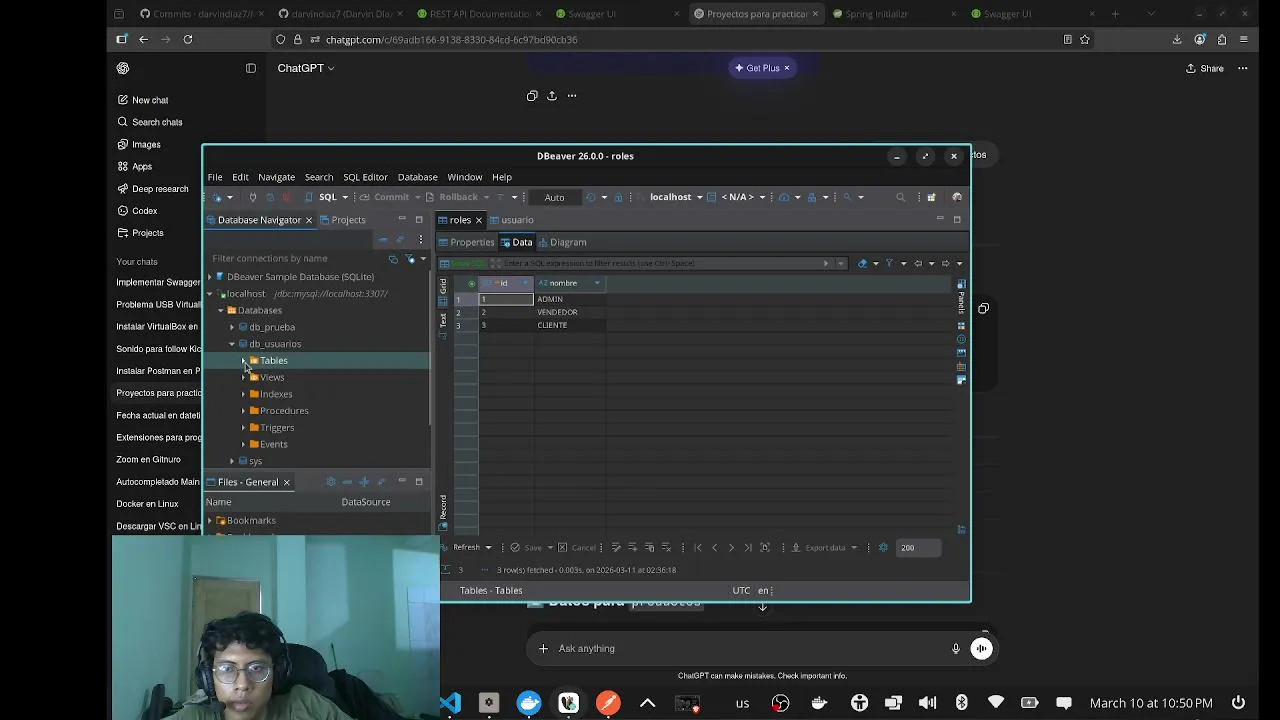Click the result settings gear icon
1280x720 pixels.
[x=883, y=547]
